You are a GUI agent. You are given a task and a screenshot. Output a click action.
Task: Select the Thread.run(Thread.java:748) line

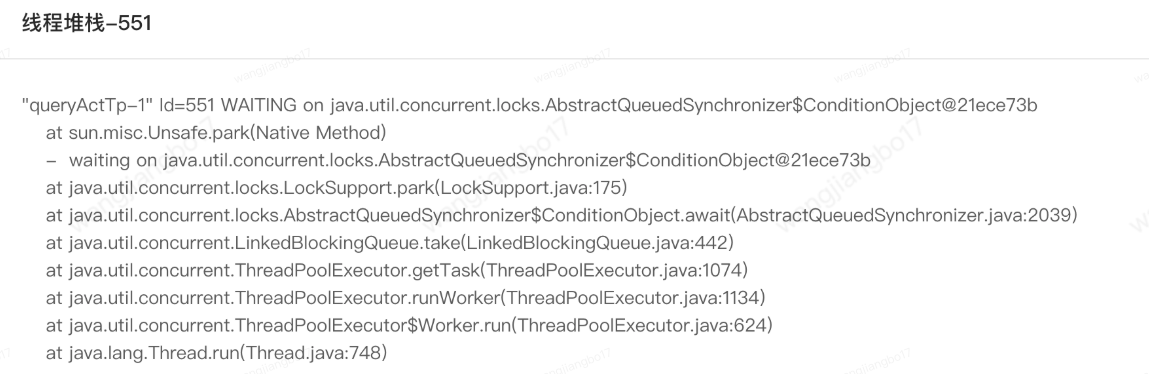216,353
